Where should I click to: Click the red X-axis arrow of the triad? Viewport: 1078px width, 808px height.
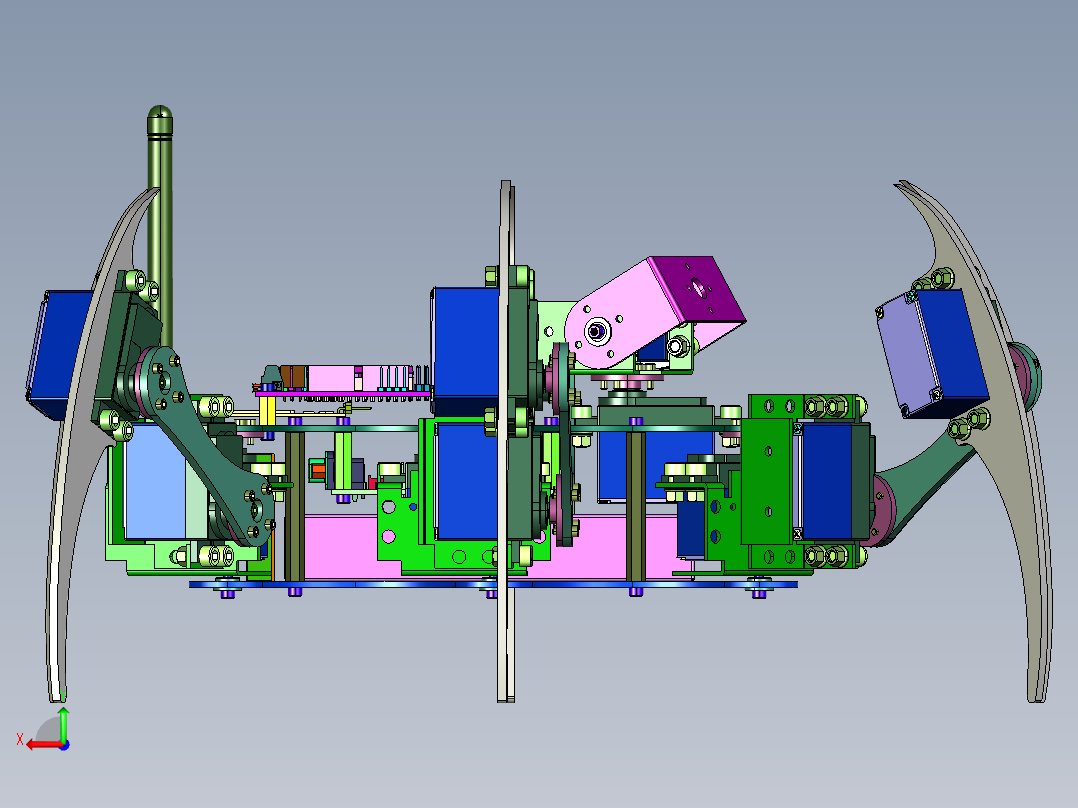pyautogui.click(x=43, y=745)
